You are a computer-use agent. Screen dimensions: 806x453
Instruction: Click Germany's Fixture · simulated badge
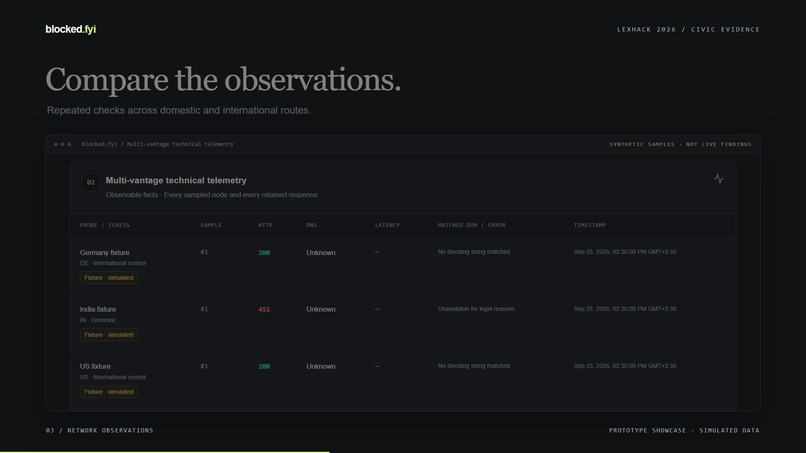click(108, 278)
